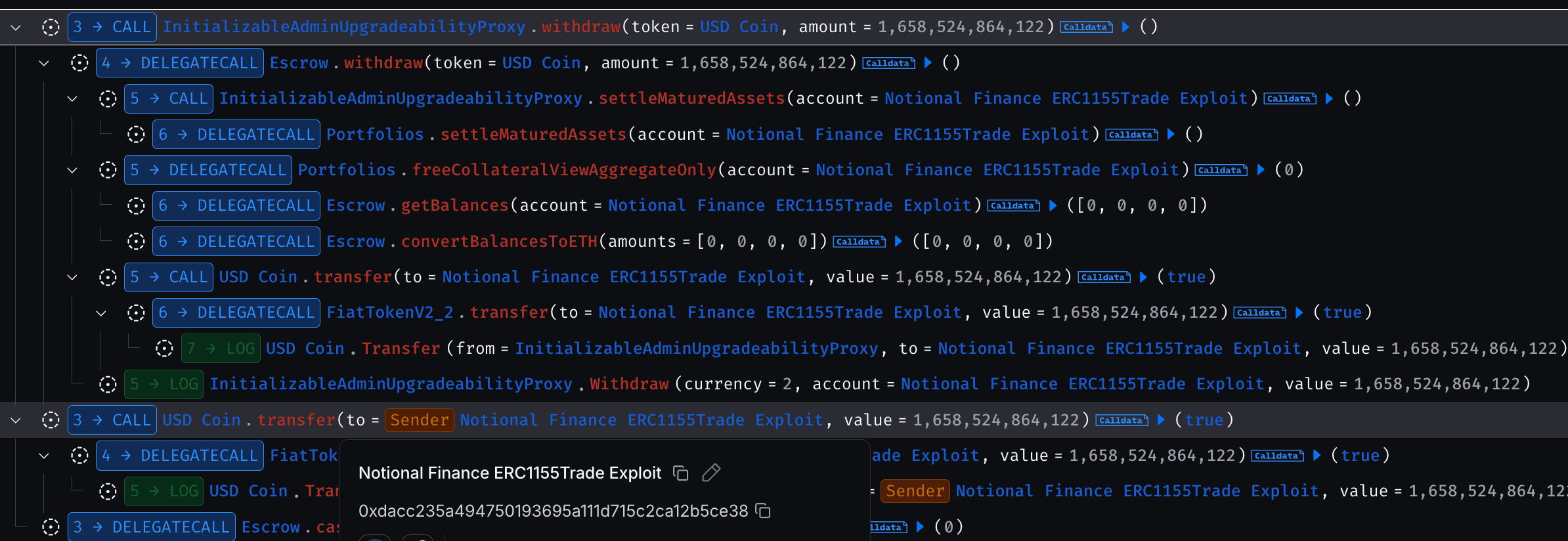Click target icon on the depth-4 DELEGATECALL FiatTok row

click(x=79, y=456)
